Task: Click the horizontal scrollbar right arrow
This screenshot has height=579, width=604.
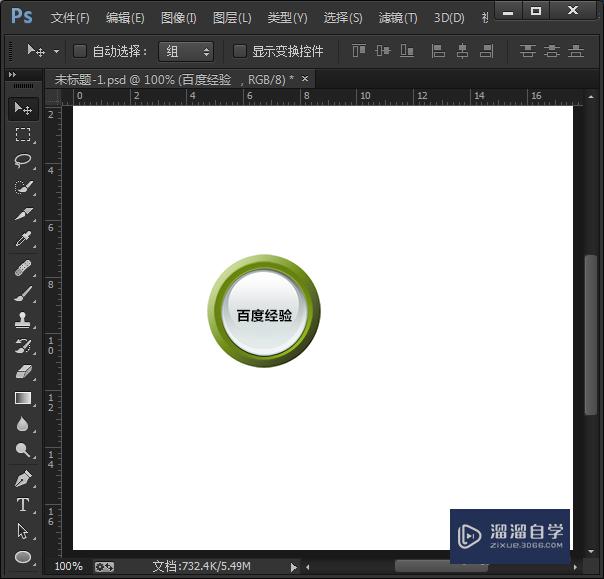Action: click(575, 567)
